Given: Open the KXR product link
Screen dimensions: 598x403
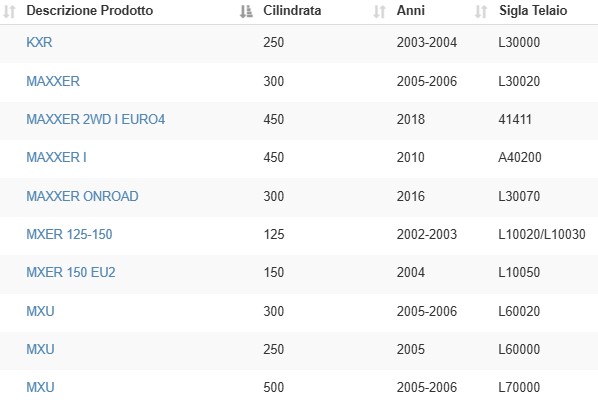Looking at the screenshot, I should pyautogui.click(x=39, y=42).
